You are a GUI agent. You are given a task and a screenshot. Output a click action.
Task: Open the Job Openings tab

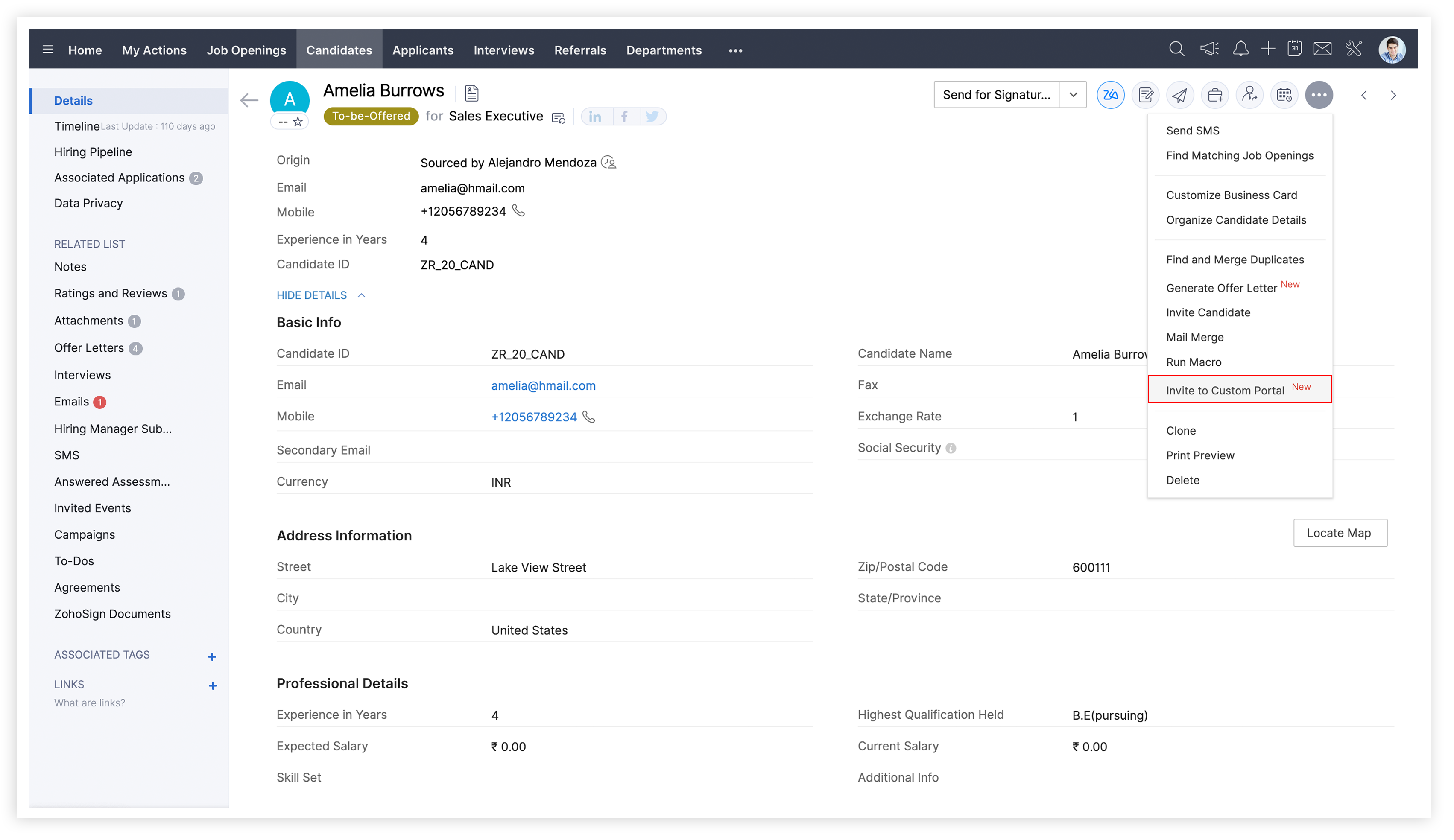click(x=247, y=50)
